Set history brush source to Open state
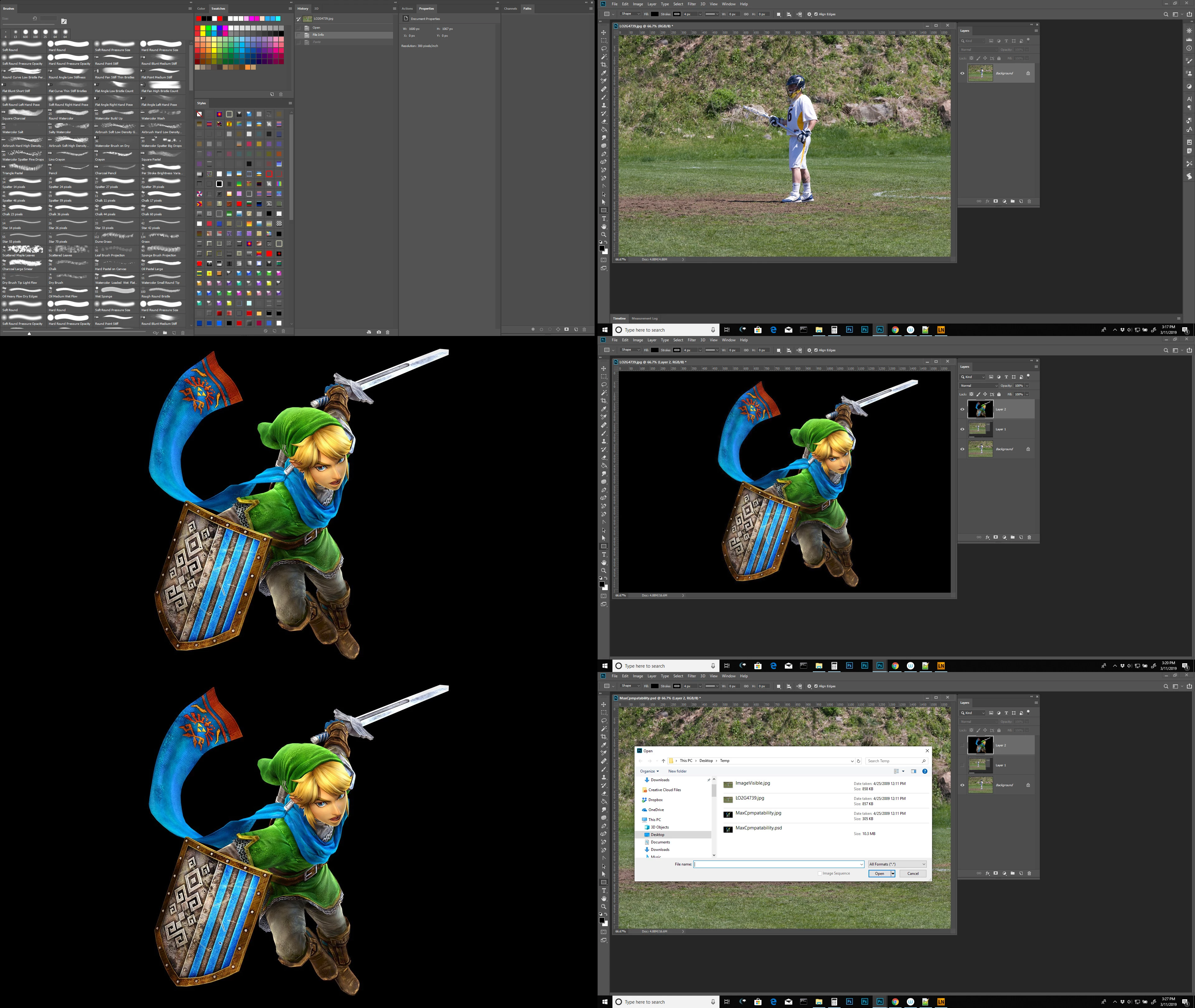1195x1008 pixels. (299, 27)
